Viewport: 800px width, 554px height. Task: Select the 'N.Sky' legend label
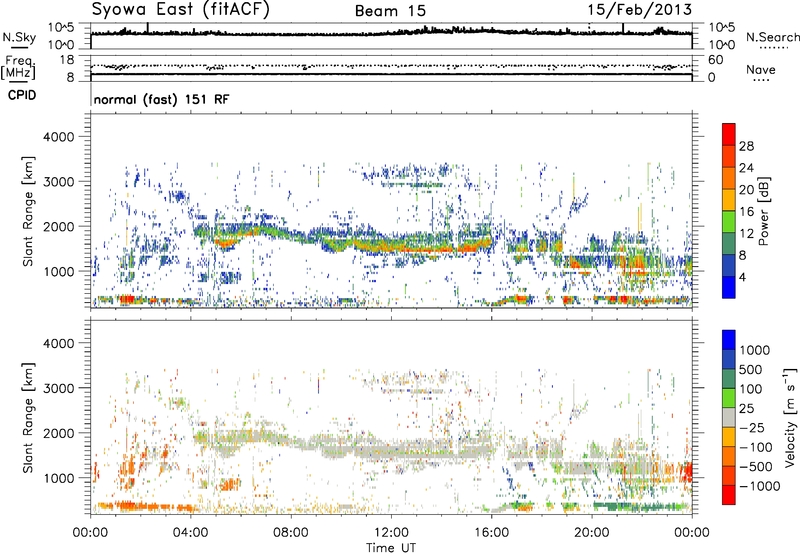point(19,37)
